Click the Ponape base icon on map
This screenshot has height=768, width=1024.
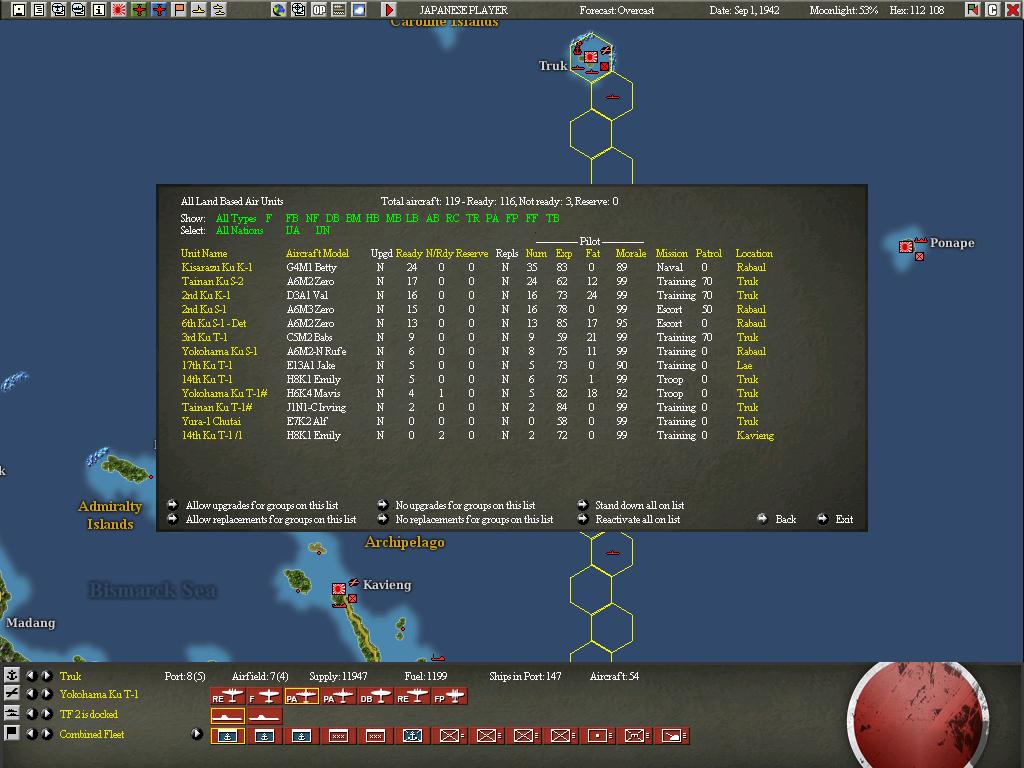906,246
